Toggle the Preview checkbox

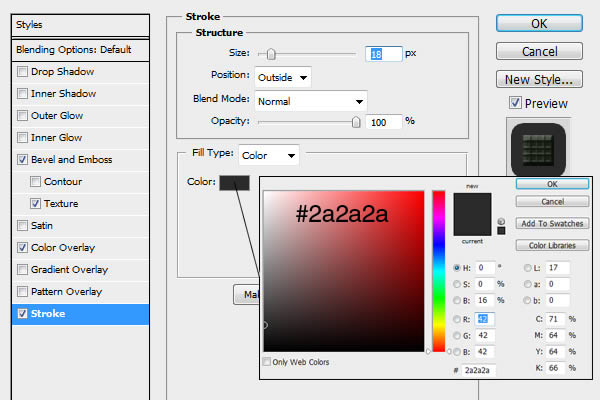(x=515, y=103)
